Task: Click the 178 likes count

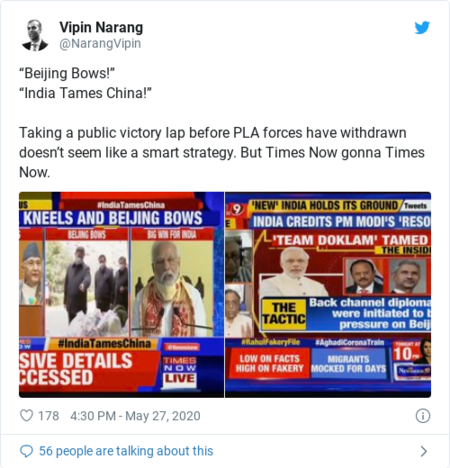Action: pos(48,416)
